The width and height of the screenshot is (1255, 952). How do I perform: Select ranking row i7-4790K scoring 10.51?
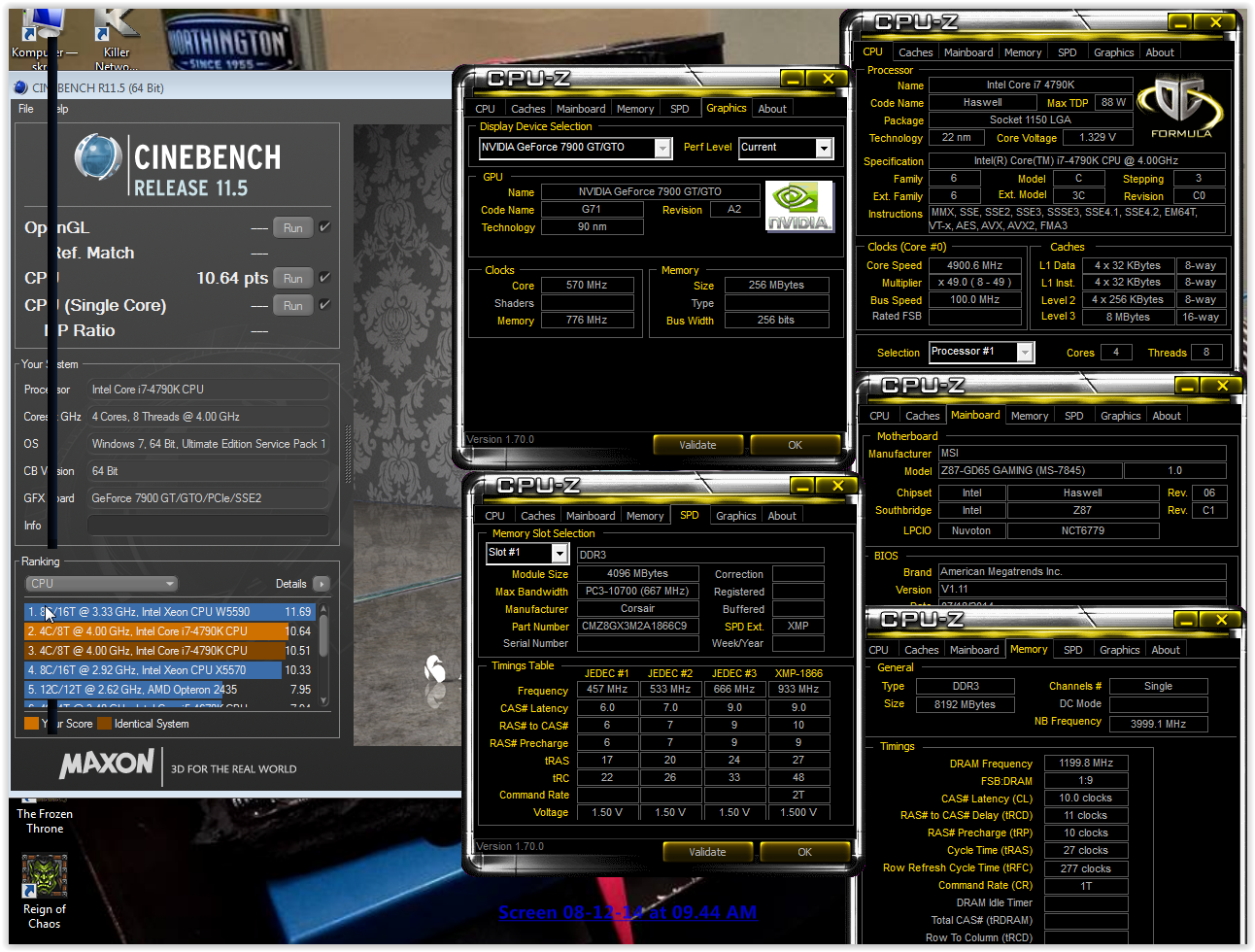(169, 651)
